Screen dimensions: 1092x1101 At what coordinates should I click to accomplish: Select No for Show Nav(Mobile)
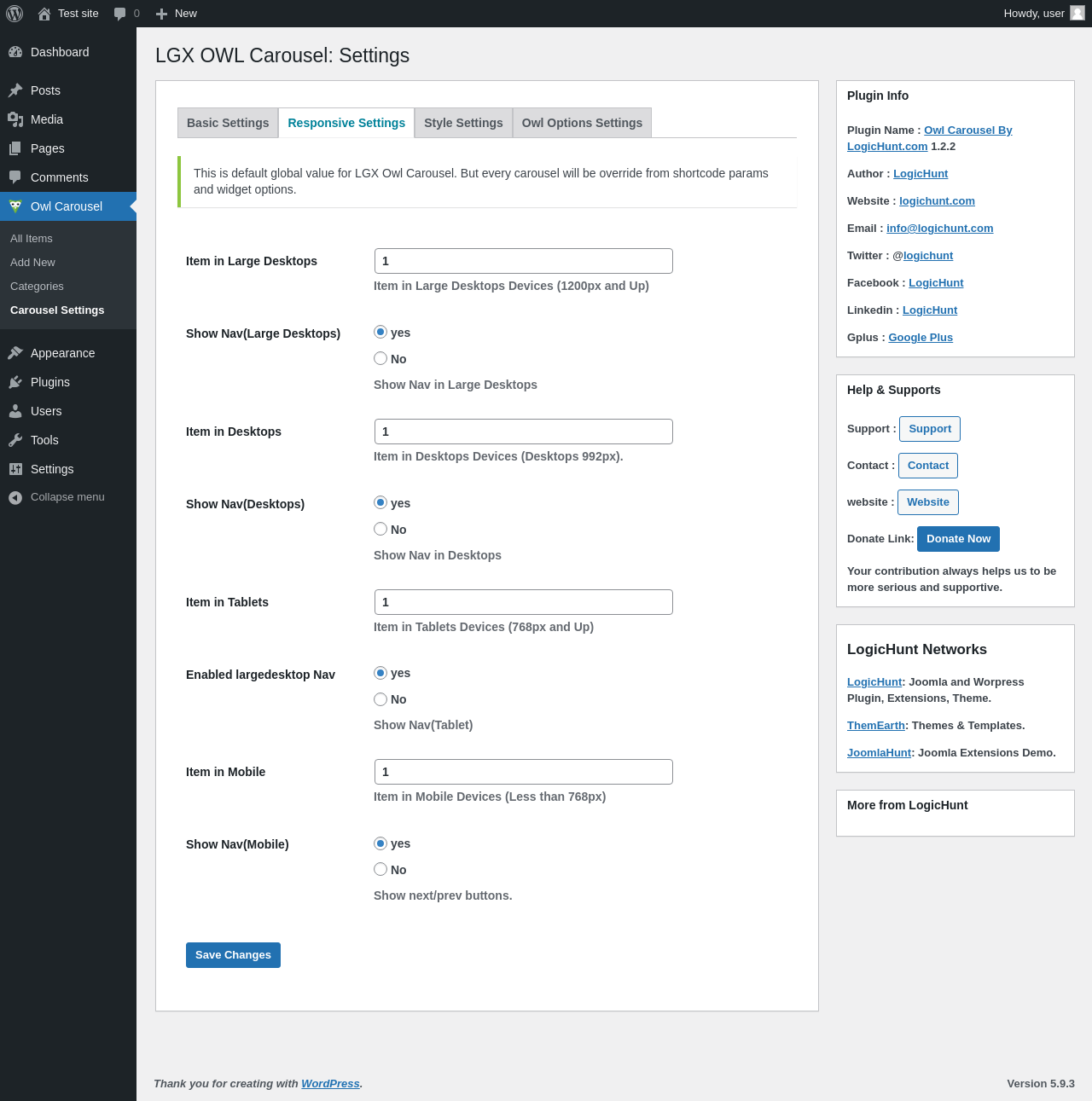(380, 869)
